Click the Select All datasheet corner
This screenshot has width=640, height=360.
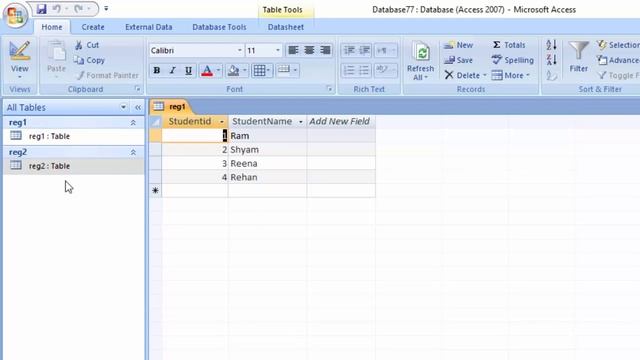156,122
